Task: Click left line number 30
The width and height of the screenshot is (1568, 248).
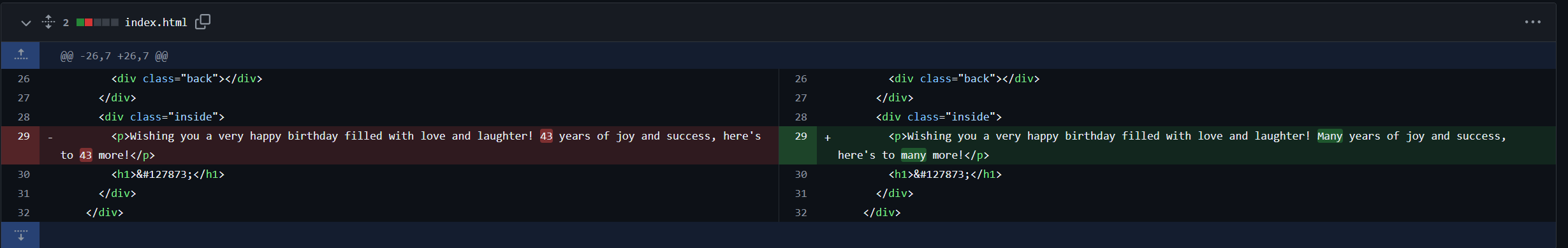Action: (x=24, y=175)
